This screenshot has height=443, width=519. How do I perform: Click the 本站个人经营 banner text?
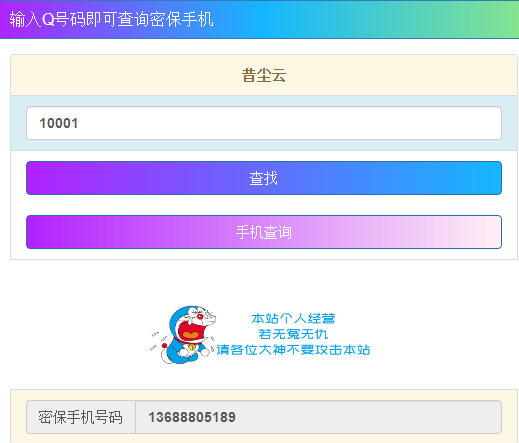293,318
